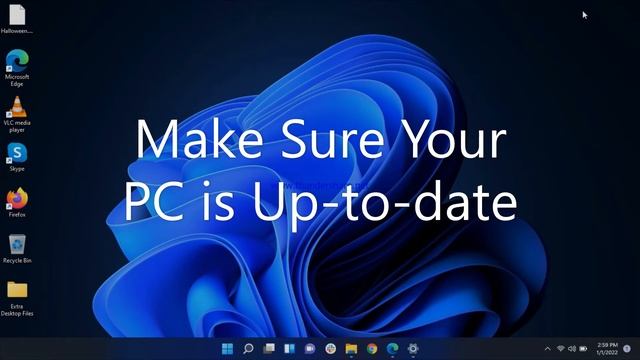Launch Microsoft Edge from the desktop shortcut
The image size is (640, 360).
(x=17, y=67)
